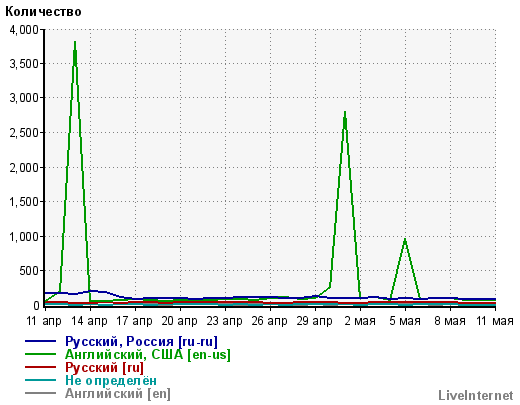The height and width of the screenshot is (405, 520).
Task: Select the Английский, США [en-us] legend label
Action: click(148, 355)
